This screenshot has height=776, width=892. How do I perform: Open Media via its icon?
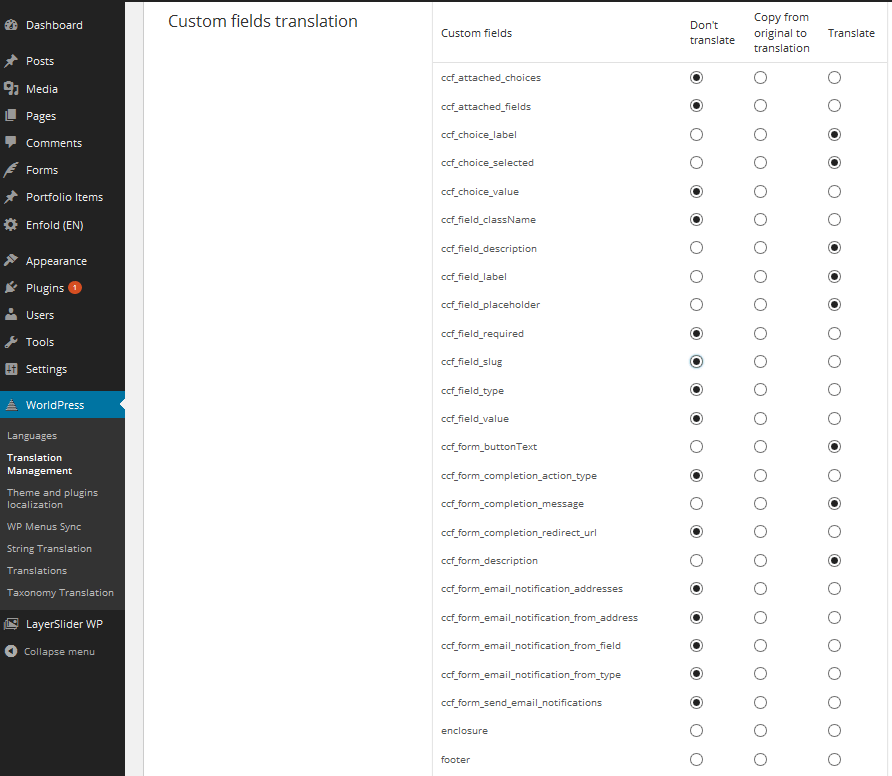click(x=11, y=89)
